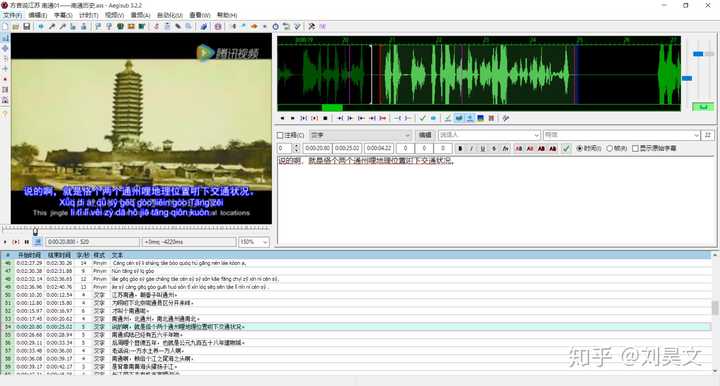This screenshot has height=386, width=720.
Task: Open the actor name dropdown
Action: 489,135
